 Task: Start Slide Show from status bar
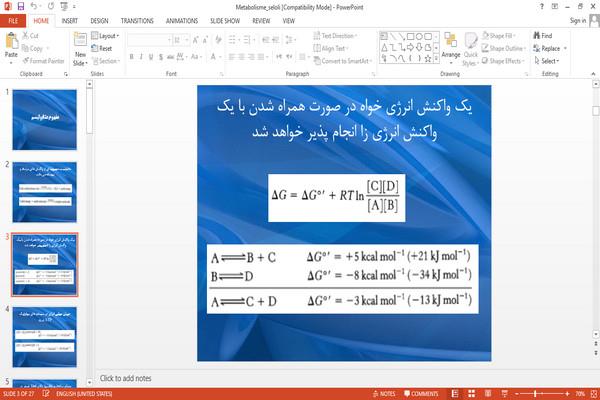pyautogui.click(x=504, y=393)
